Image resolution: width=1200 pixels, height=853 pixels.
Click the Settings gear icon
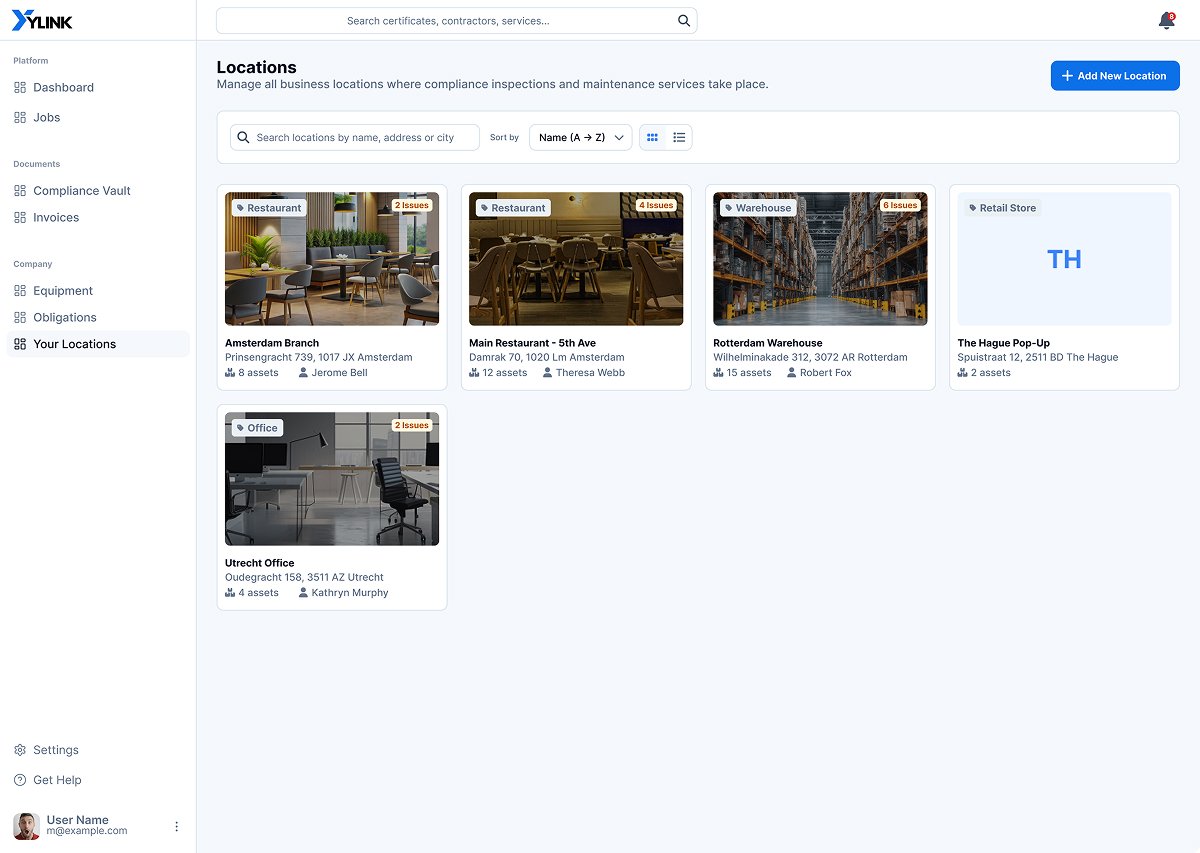(x=20, y=750)
